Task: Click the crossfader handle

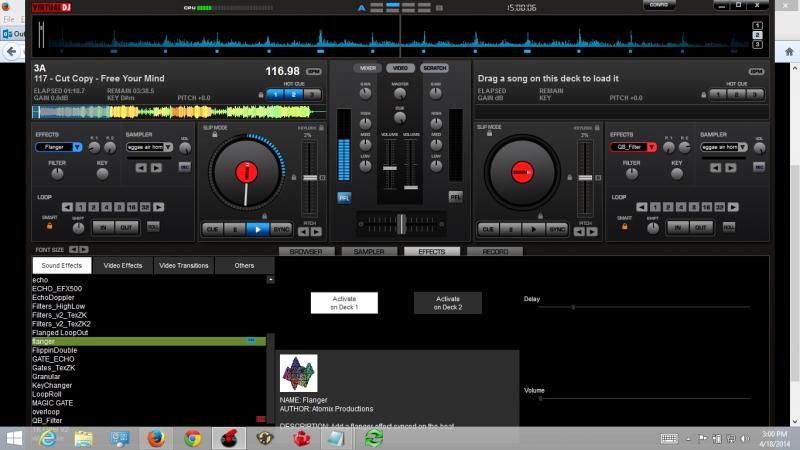Action: [402, 223]
